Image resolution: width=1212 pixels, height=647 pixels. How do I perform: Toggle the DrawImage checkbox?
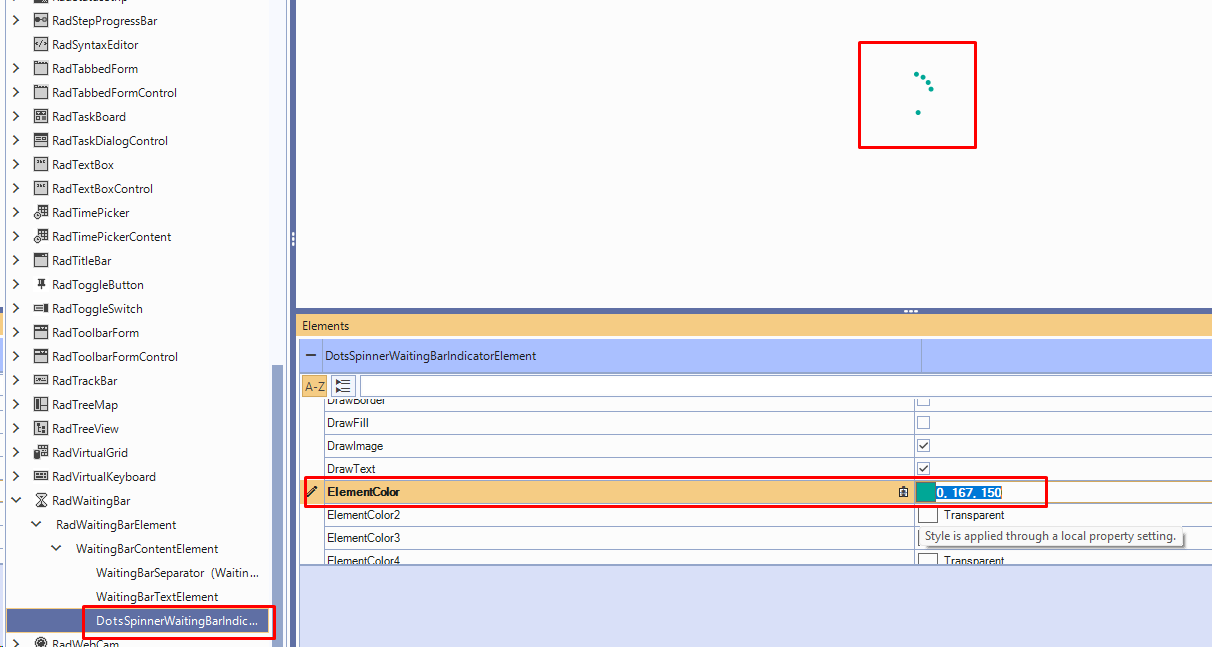point(924,446)
